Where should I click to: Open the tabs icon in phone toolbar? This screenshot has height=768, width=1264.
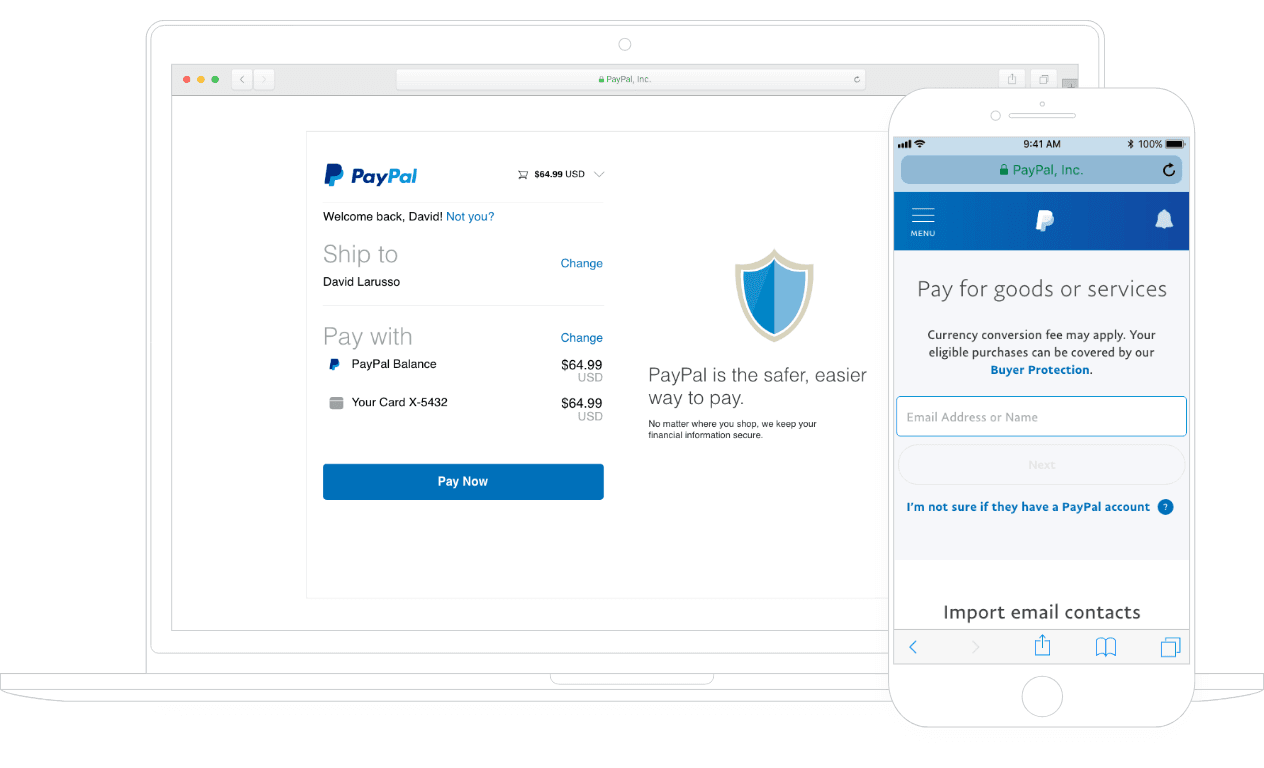1170,647
